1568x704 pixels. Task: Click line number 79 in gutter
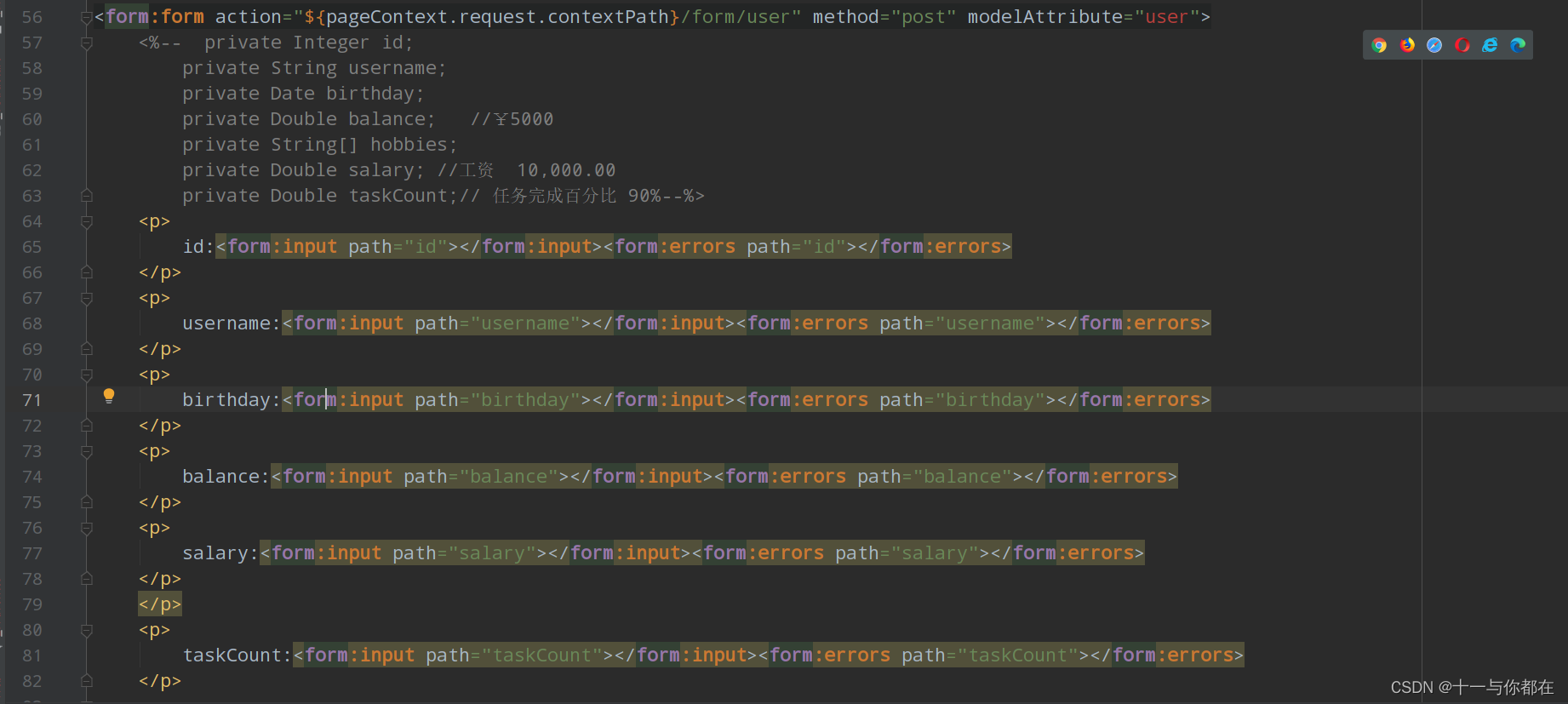coord(32,604)
